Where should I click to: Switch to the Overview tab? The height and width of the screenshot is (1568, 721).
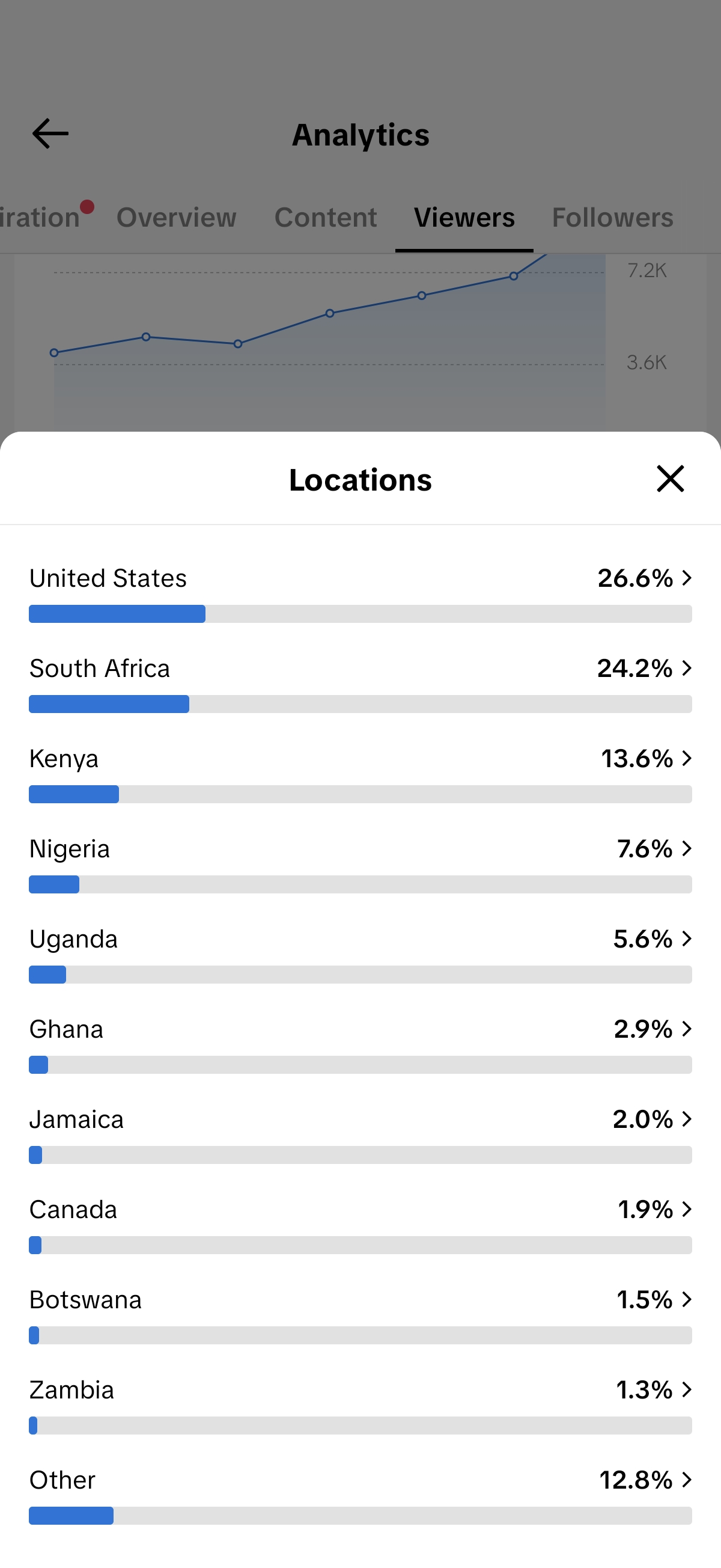[177, 217]
